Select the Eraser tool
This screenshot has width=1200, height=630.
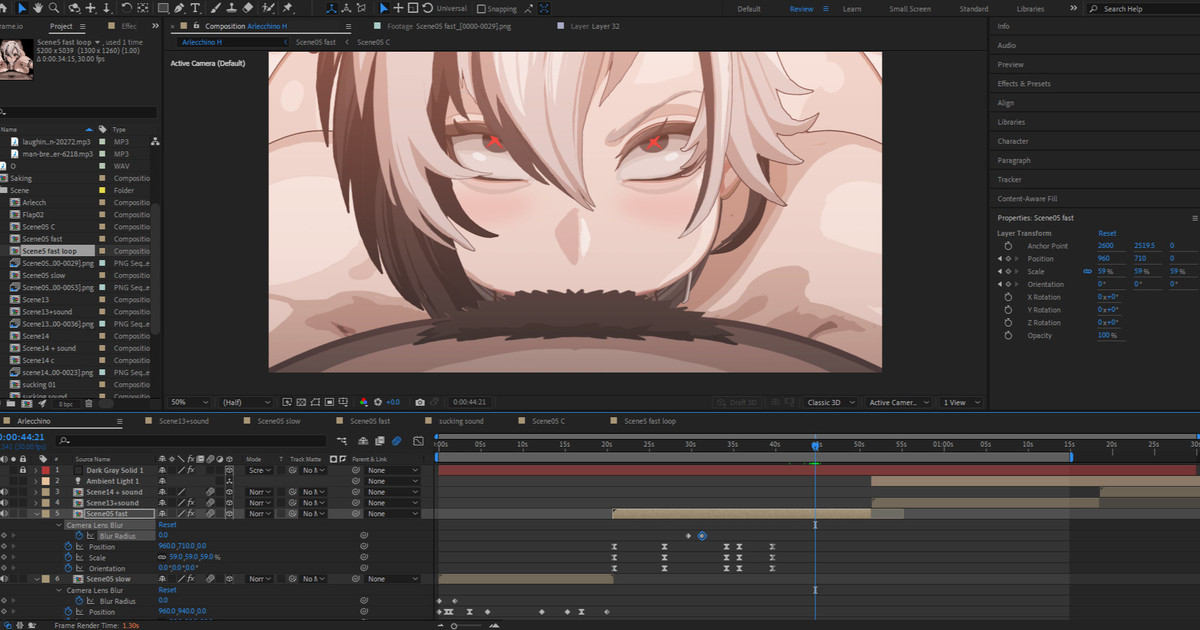(x=248, y=8)
